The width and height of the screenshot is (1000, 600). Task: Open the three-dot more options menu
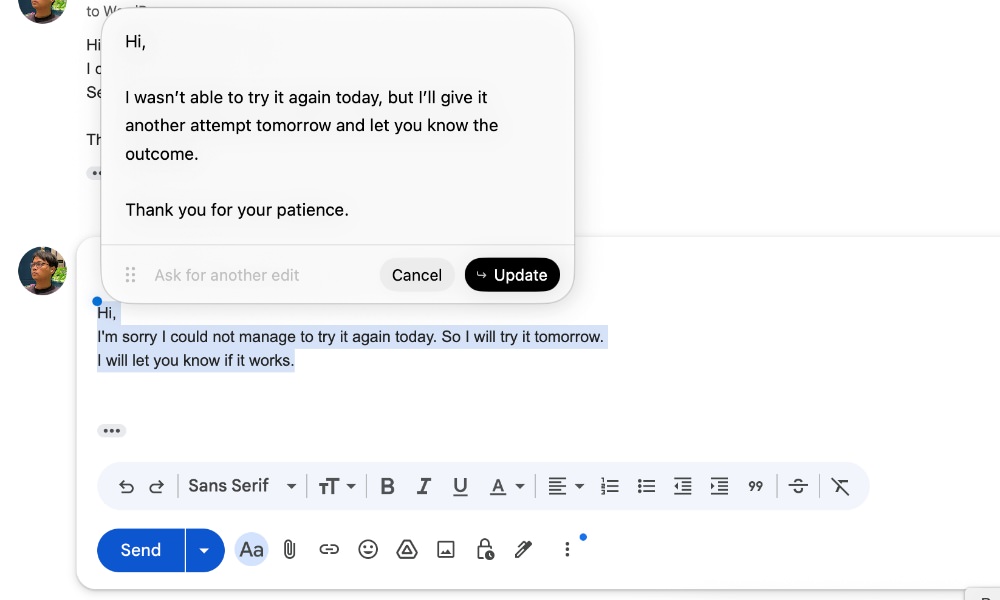567,549
